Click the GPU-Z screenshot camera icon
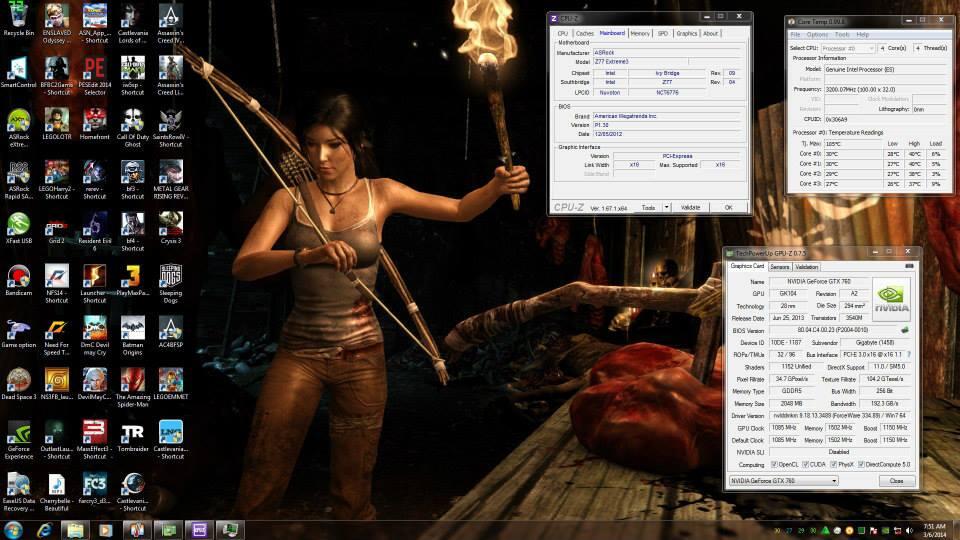The height and width of the screenshot is (540, 960). click(x=909, y=266)
